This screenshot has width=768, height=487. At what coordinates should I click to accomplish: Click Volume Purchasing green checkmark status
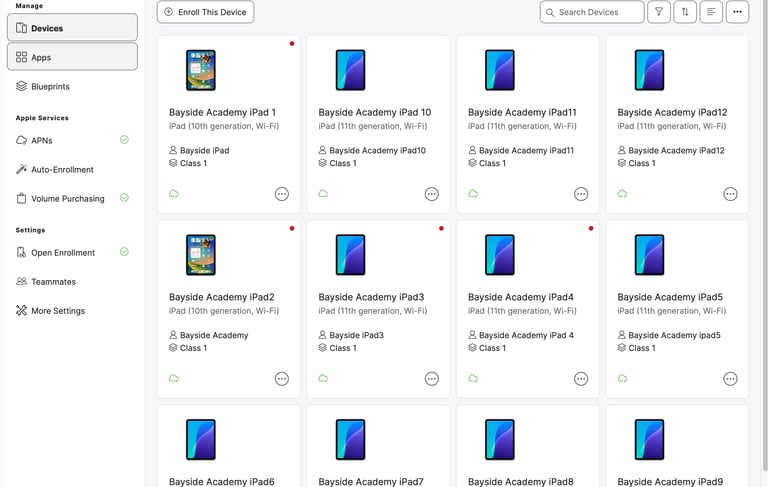pyautogui.click(x=124, y=197)
